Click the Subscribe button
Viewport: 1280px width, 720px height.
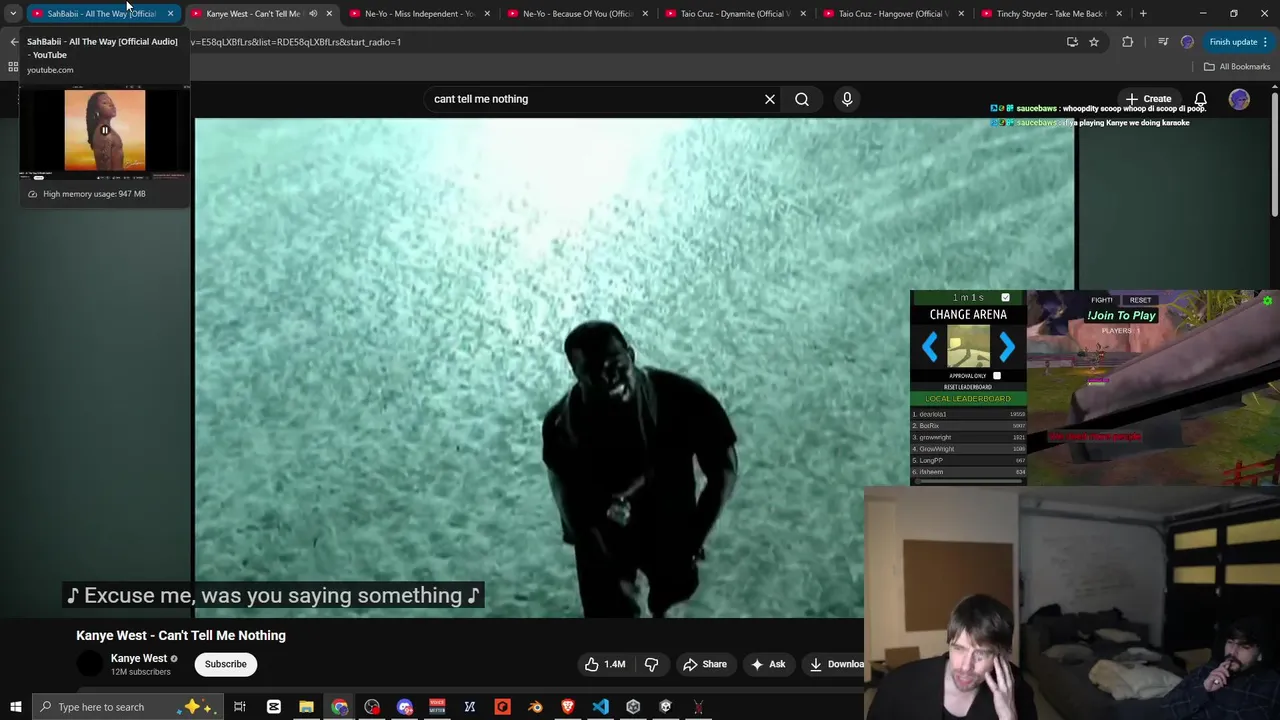[x=225, y=664]
